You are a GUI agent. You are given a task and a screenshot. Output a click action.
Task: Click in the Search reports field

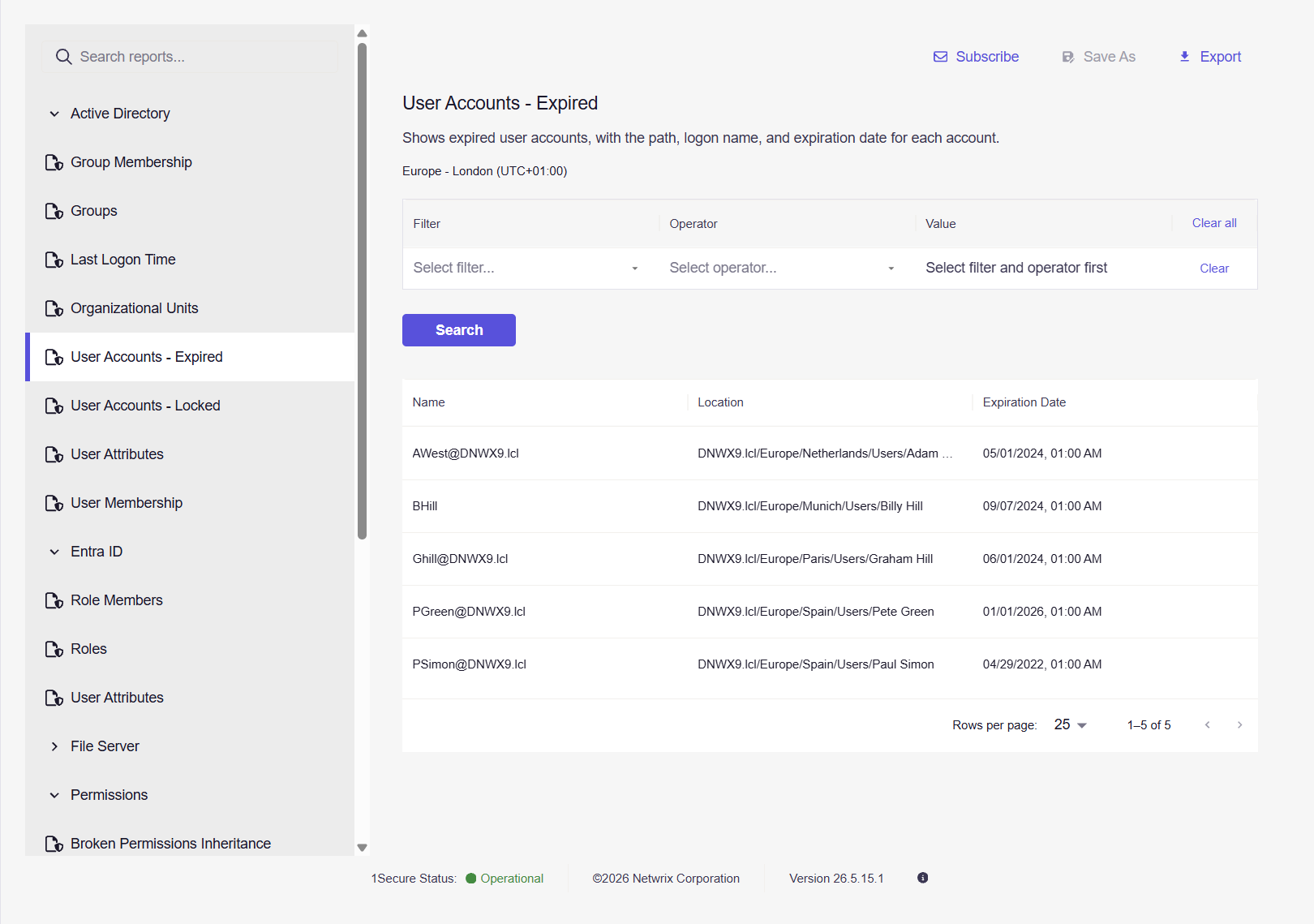tap(191, 57)
